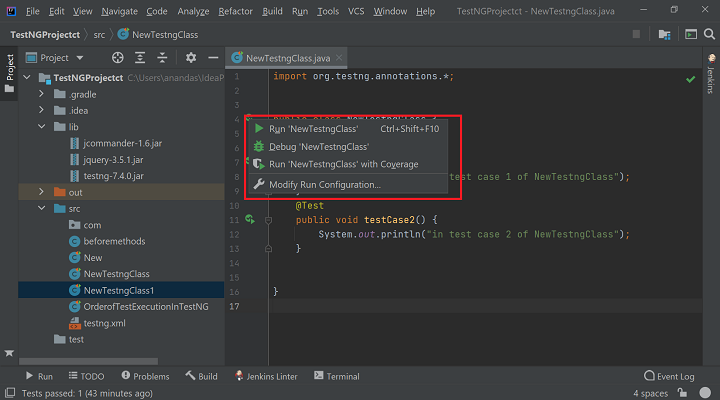Click the Expand All icon in Project panel
This screenshot has width=720, height=400.
[x=140, y=57]
